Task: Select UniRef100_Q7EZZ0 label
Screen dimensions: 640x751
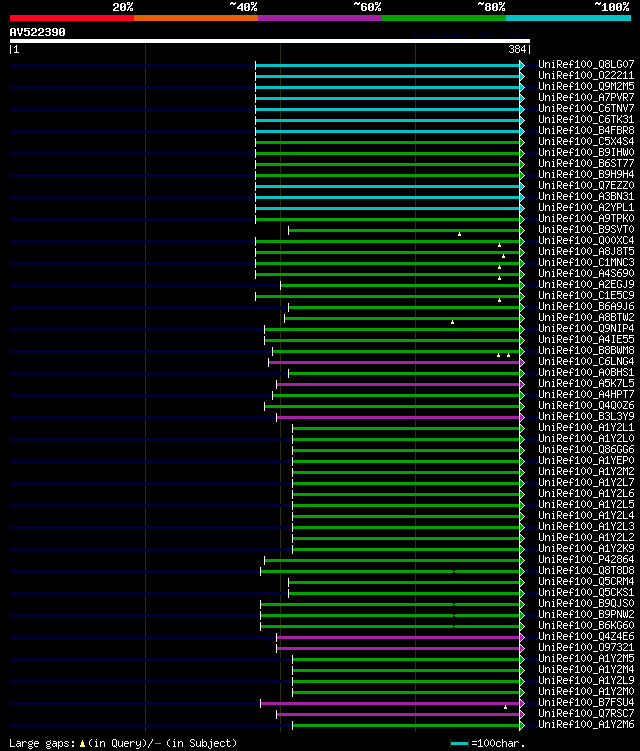Action: (586, 185)
